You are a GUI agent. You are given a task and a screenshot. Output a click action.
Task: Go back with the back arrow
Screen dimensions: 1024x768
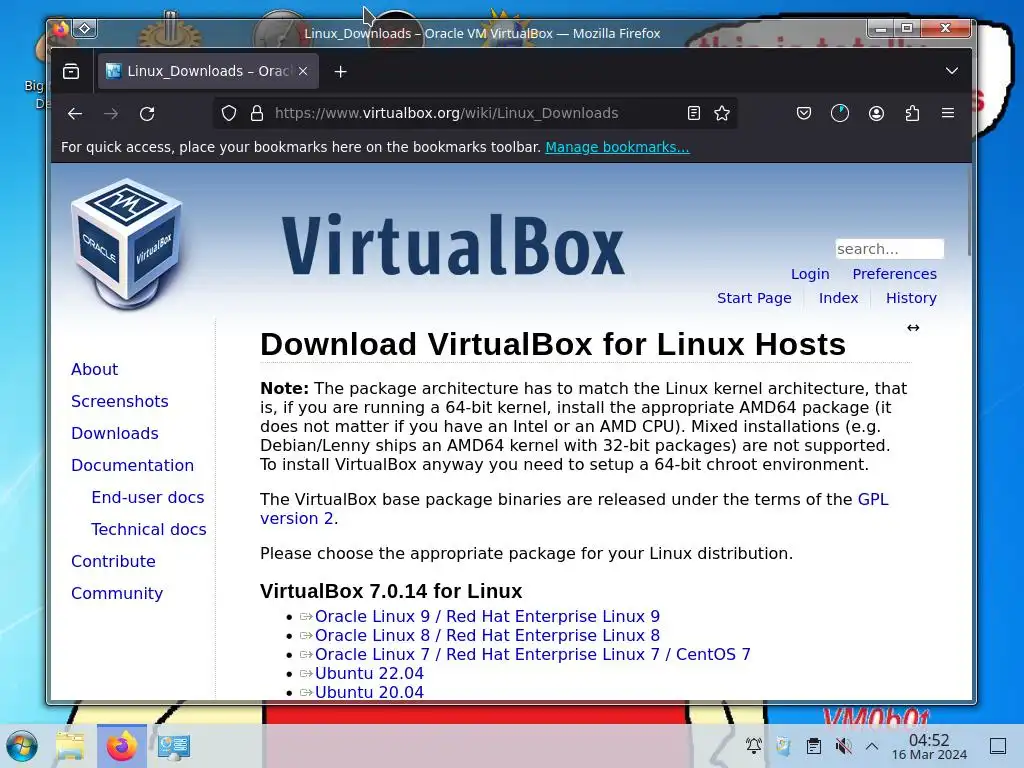pos(75,114)
